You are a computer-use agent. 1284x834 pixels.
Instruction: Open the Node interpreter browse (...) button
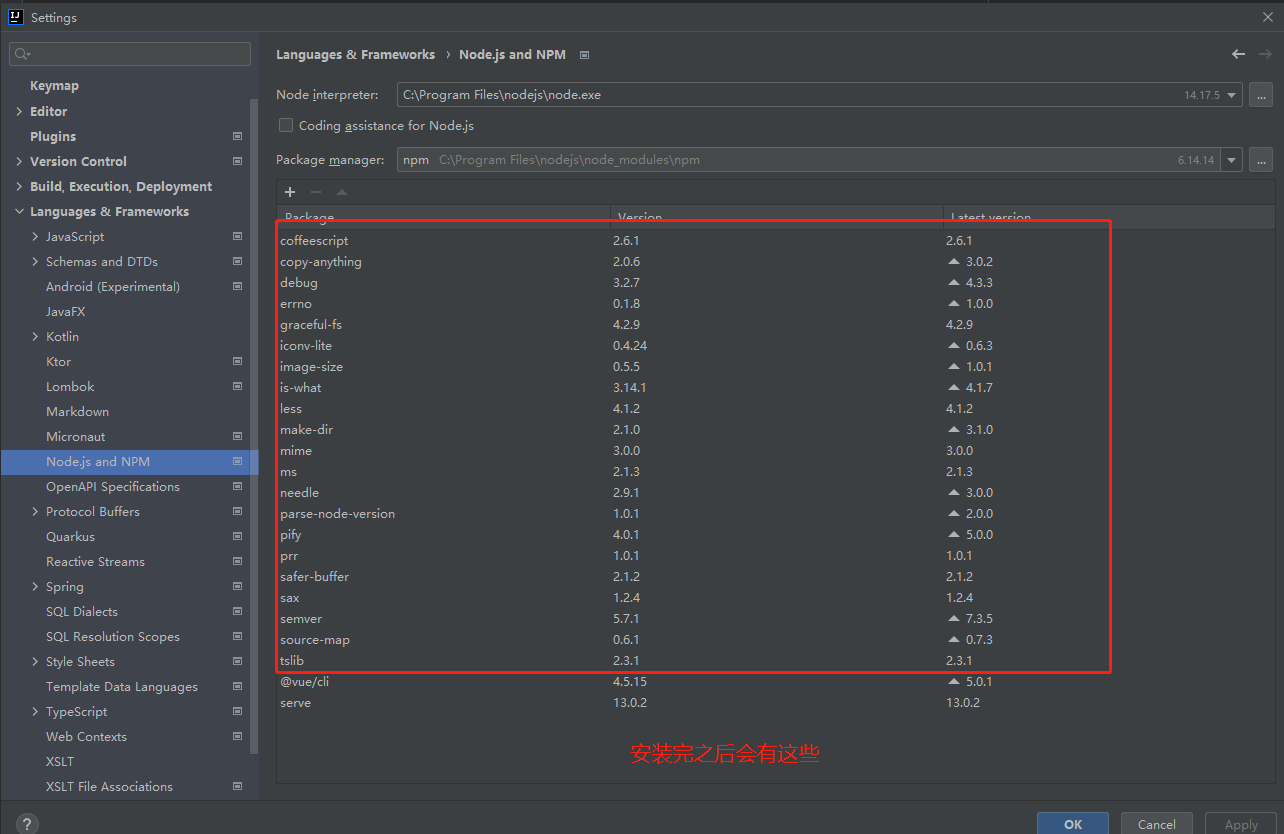click(1261, 94)
